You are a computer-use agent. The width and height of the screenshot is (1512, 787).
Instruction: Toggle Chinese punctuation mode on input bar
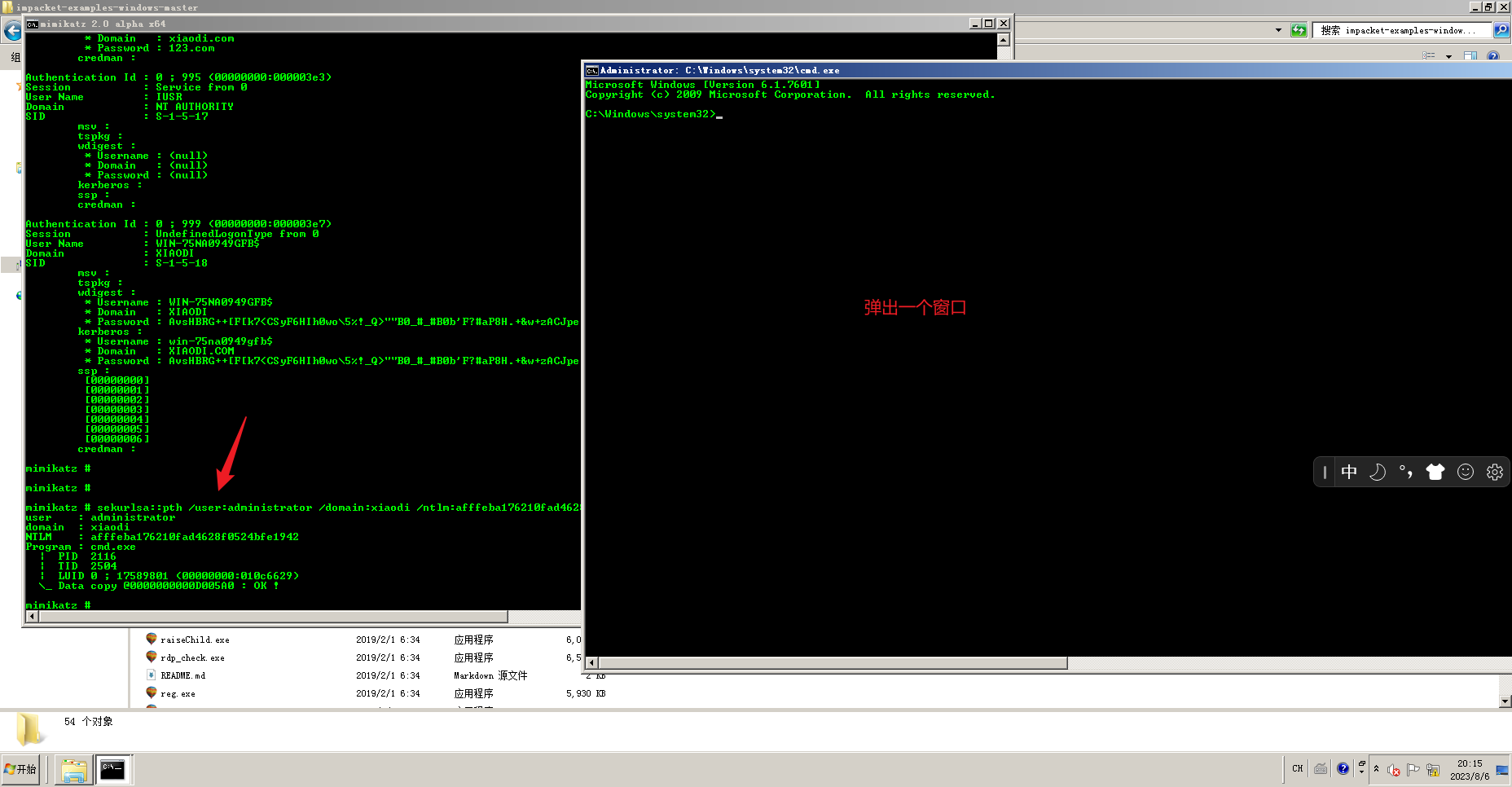point(1405,472)
